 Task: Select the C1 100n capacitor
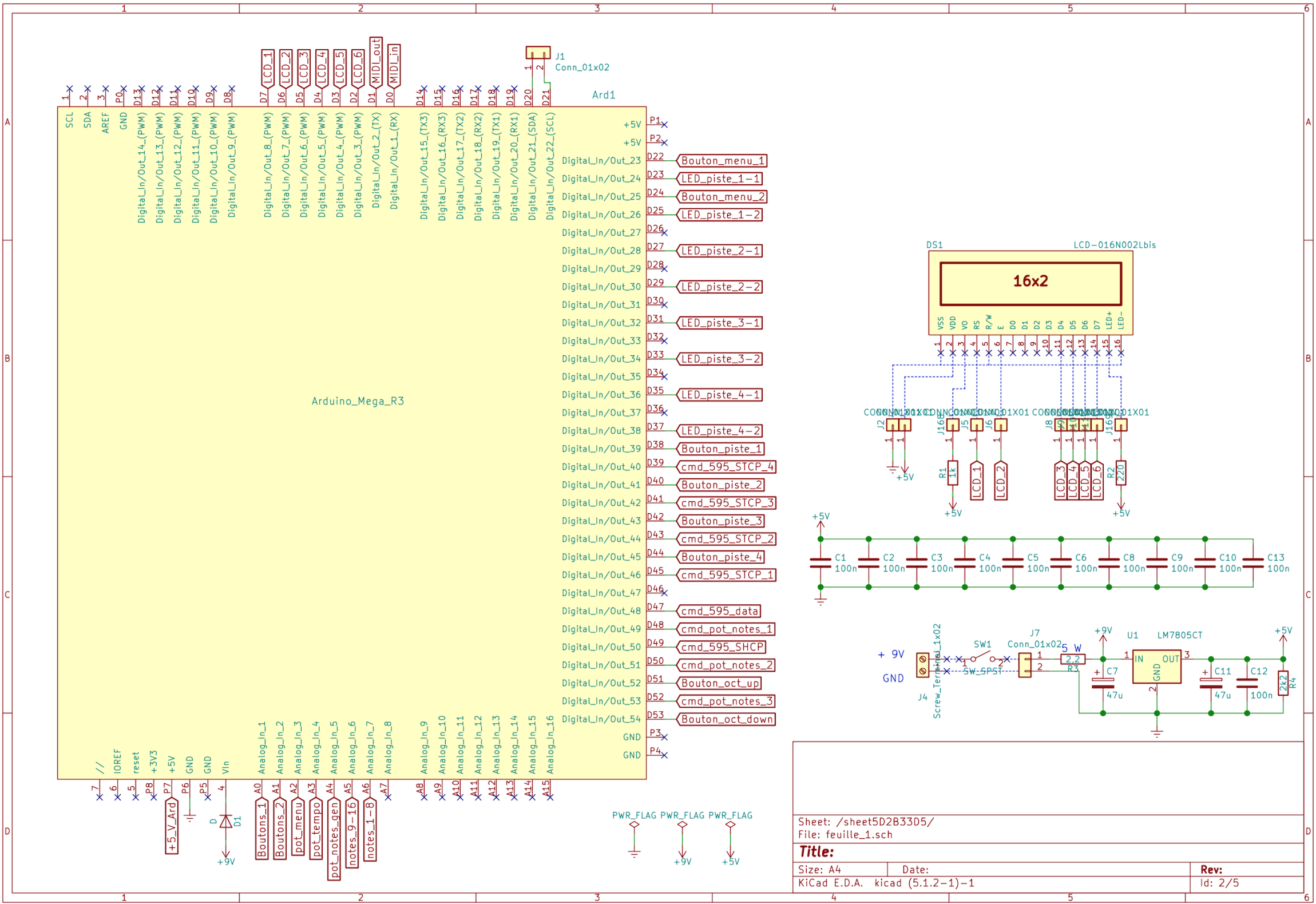820,563
